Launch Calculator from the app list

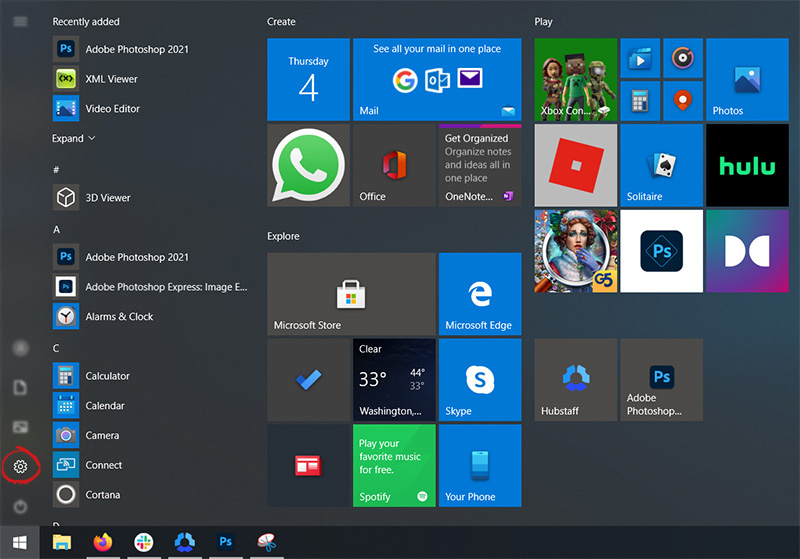pos(151,375)
